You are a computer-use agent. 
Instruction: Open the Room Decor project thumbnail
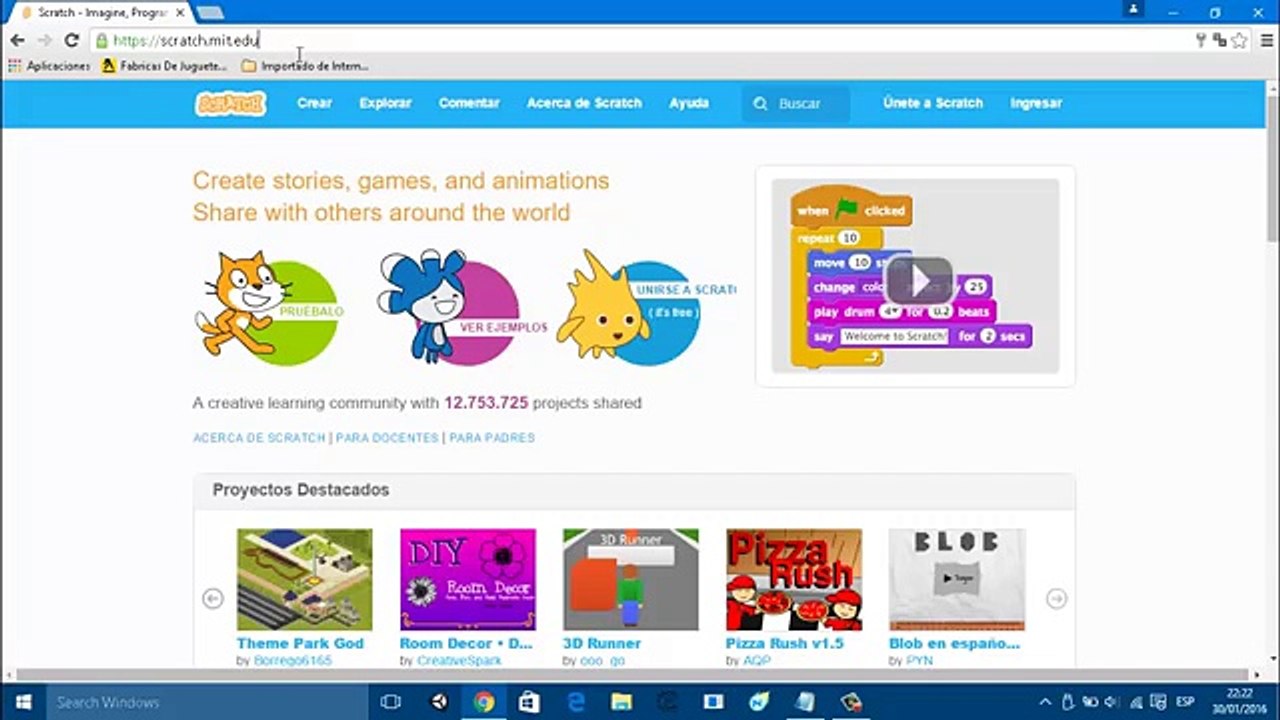467,580
